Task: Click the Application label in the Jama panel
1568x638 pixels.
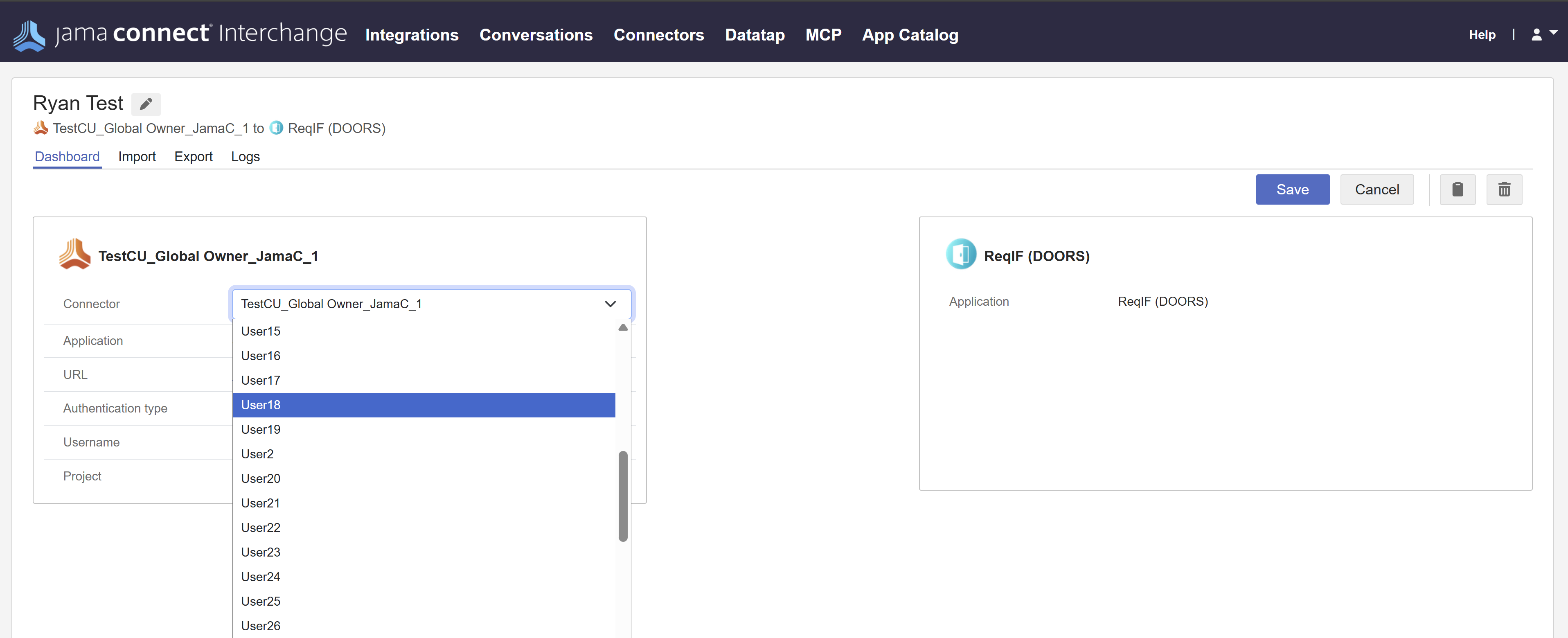Action: [93, 341]
